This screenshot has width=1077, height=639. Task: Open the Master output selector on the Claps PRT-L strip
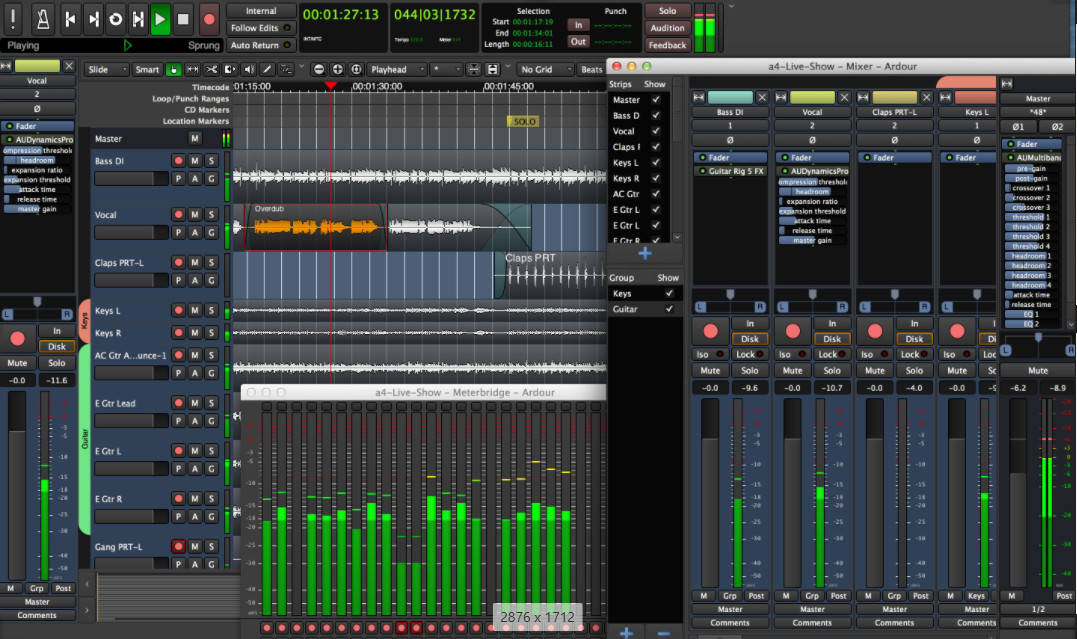point(894,609)
